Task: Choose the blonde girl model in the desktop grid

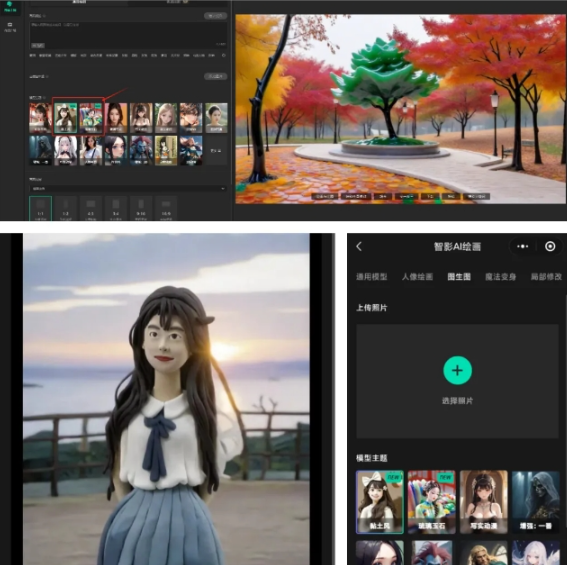Action: pos(166,118)
